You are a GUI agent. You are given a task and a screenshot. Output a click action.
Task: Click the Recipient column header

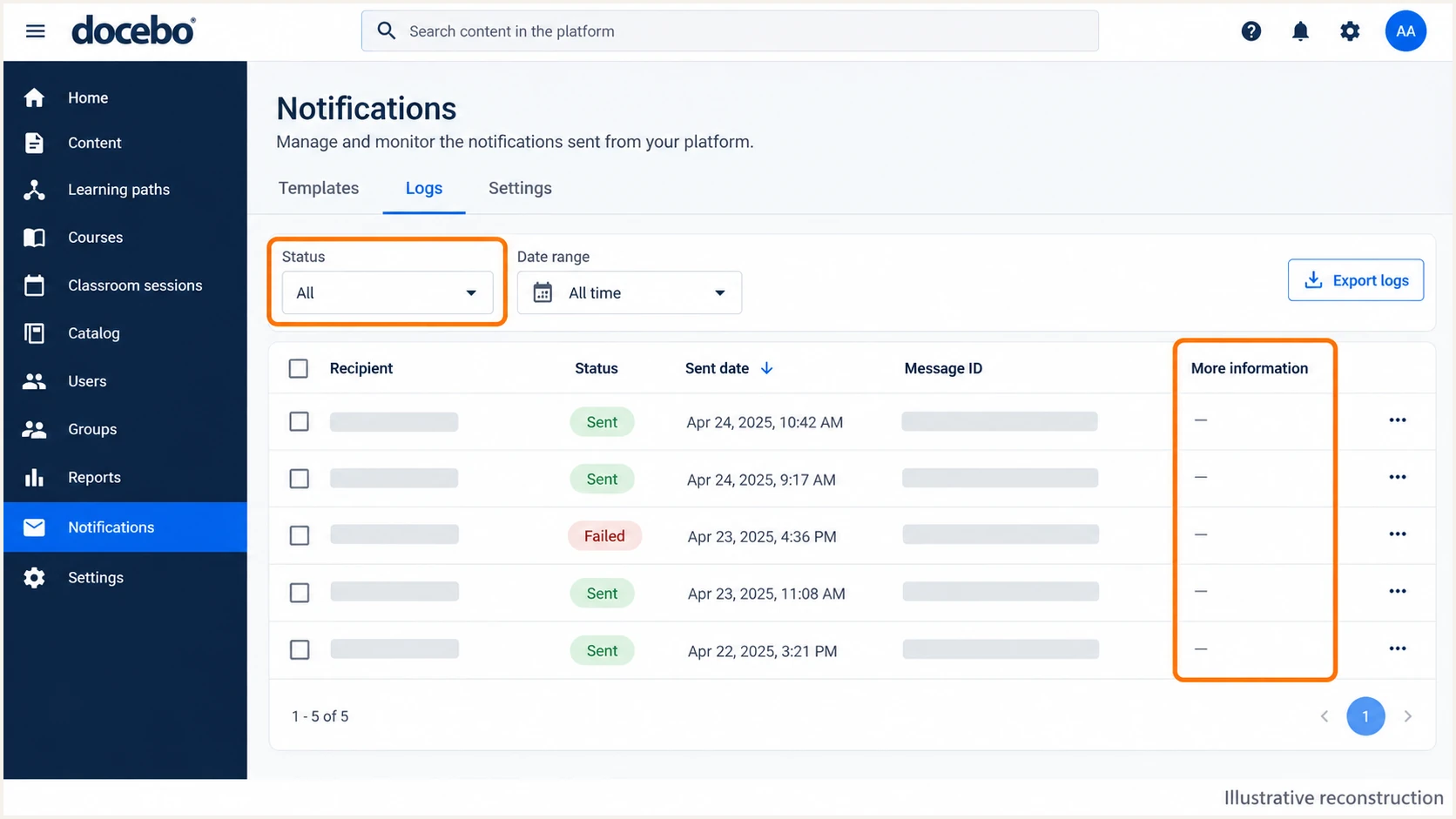click(361, 368)
